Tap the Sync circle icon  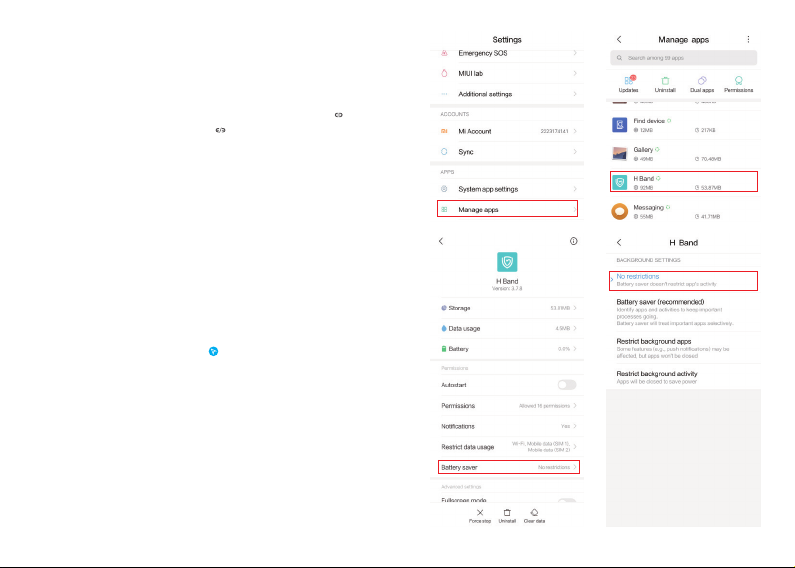pyautogui.click(x=444, y=152)
